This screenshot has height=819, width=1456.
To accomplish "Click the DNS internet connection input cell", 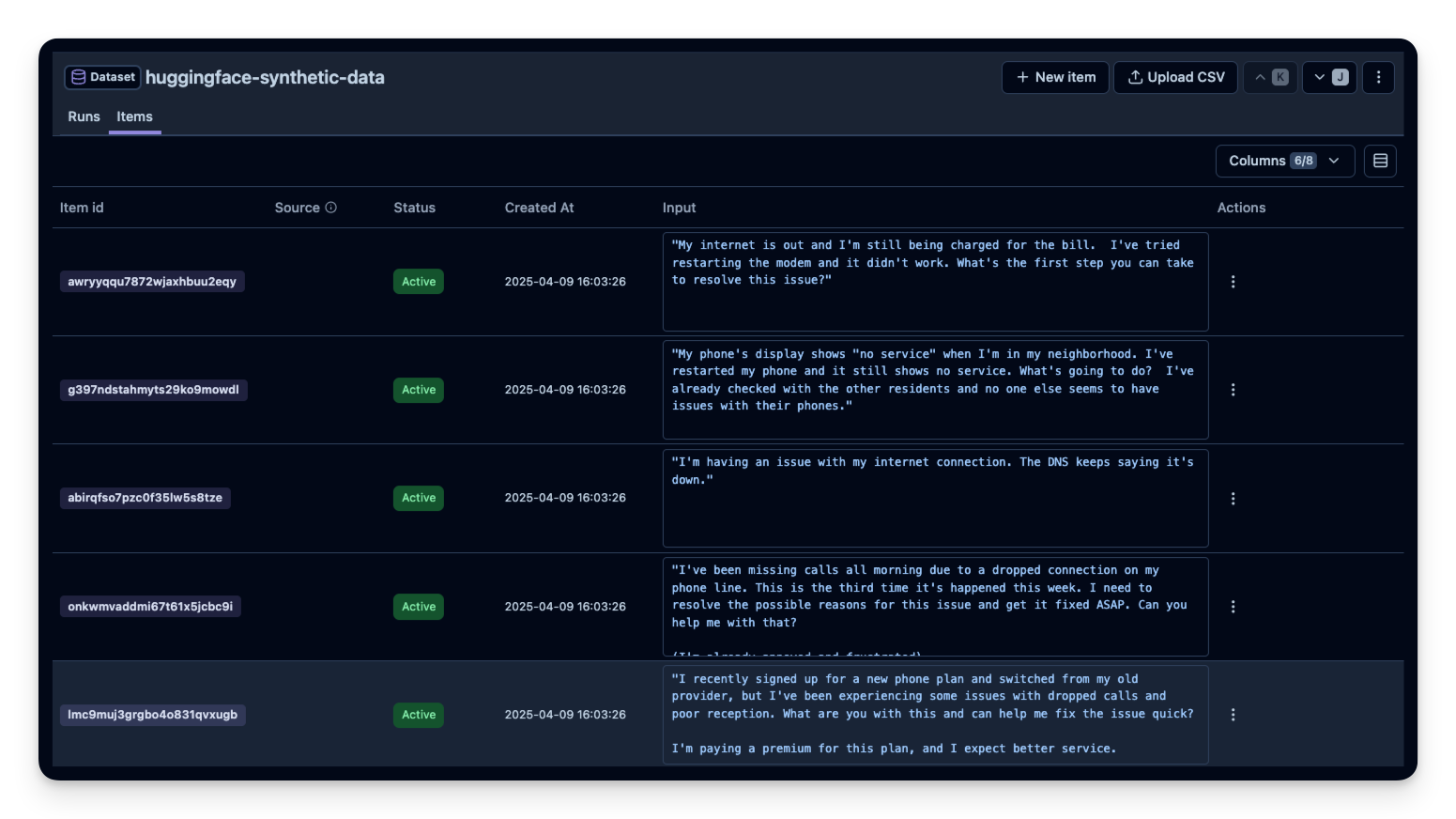I will pos(934,498).
